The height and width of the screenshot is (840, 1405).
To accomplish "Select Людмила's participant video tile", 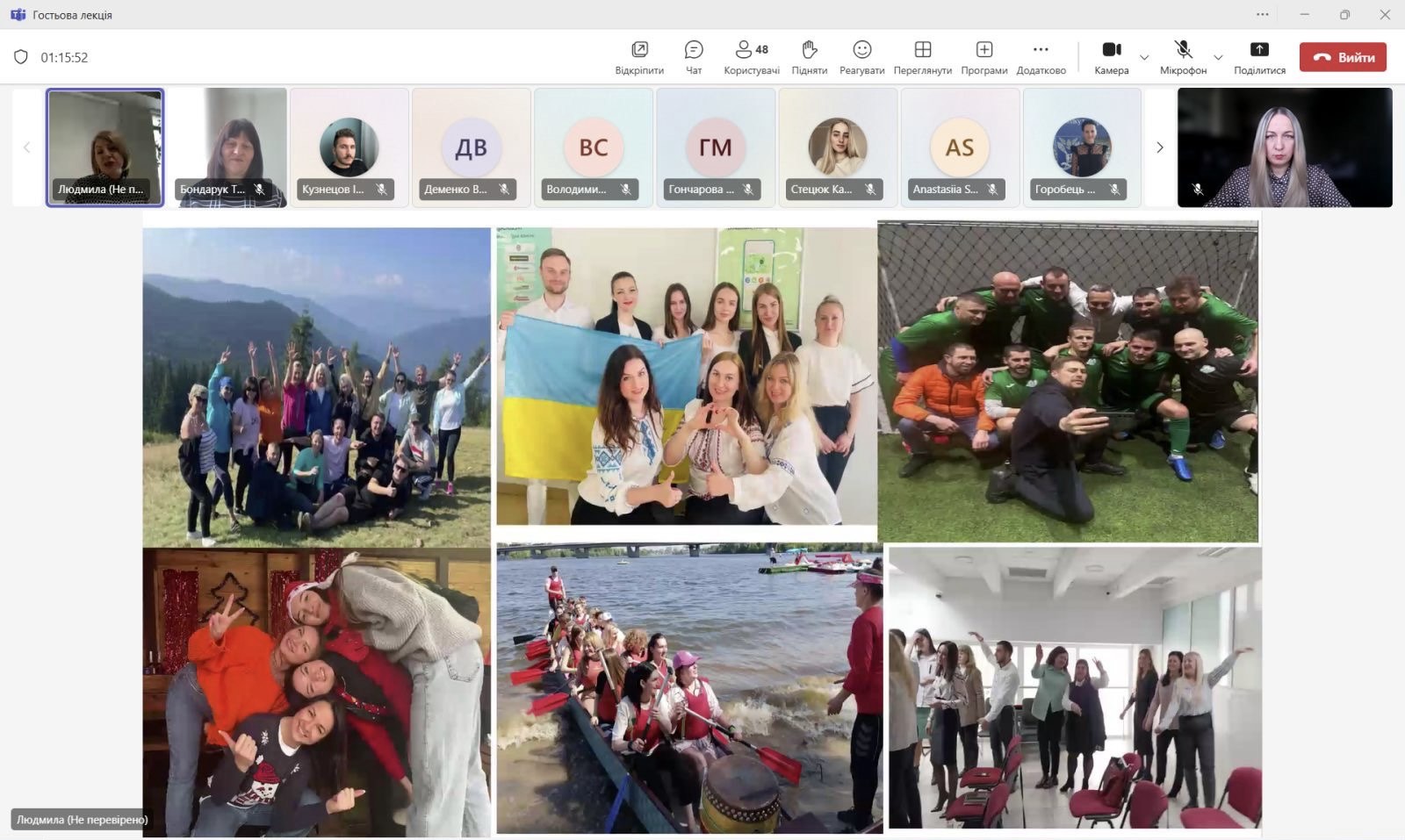I will (x=105, y=147).
